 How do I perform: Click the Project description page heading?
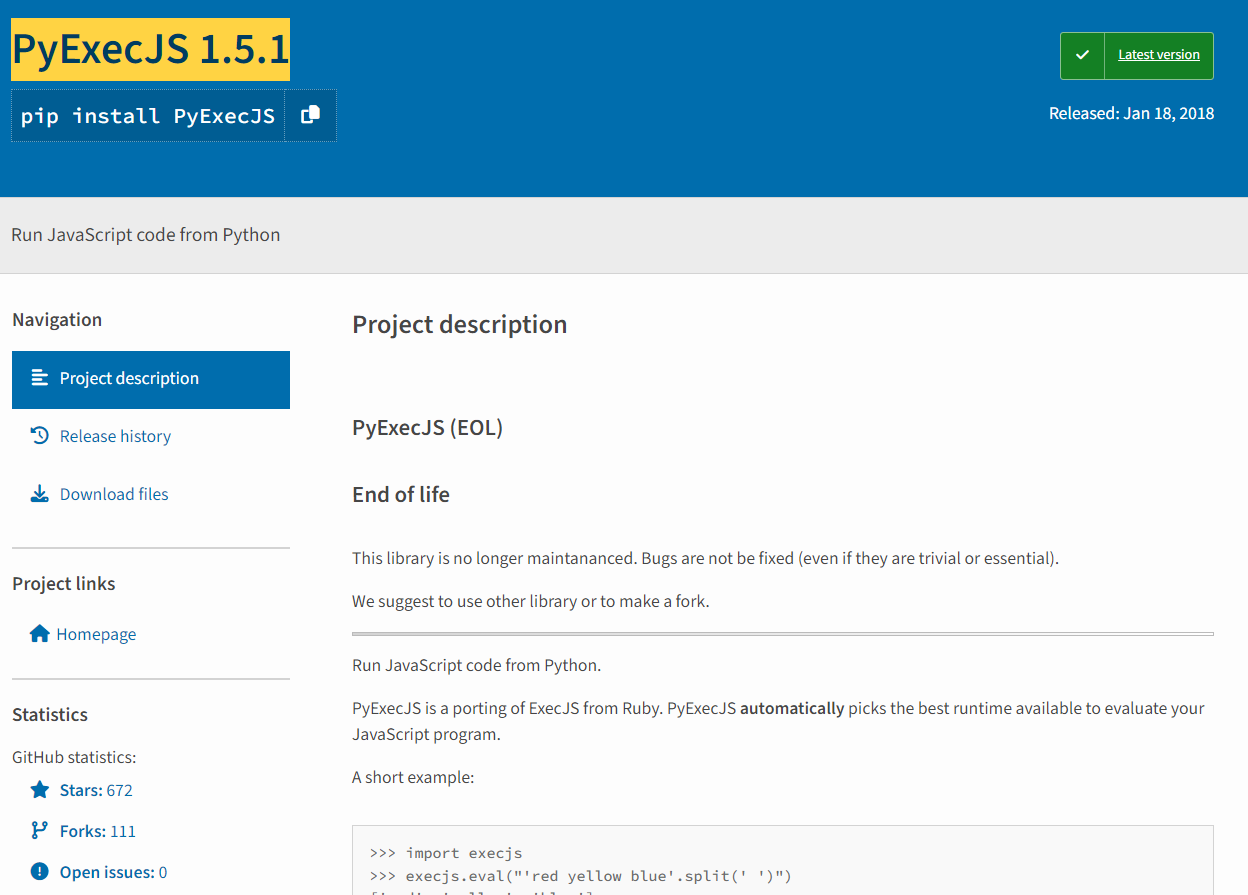click(459, 324)
